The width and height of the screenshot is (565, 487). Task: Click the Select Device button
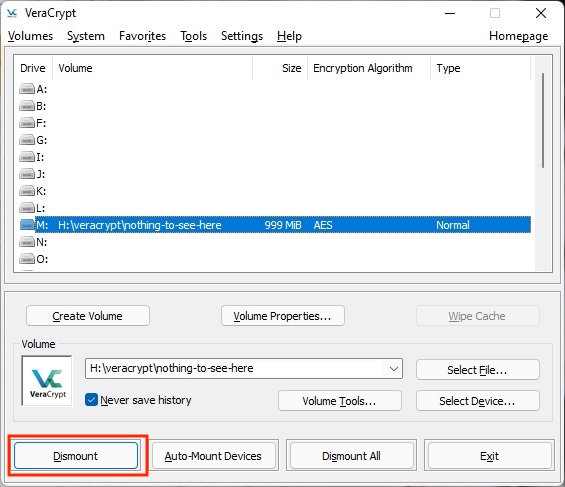coord(477,401)
